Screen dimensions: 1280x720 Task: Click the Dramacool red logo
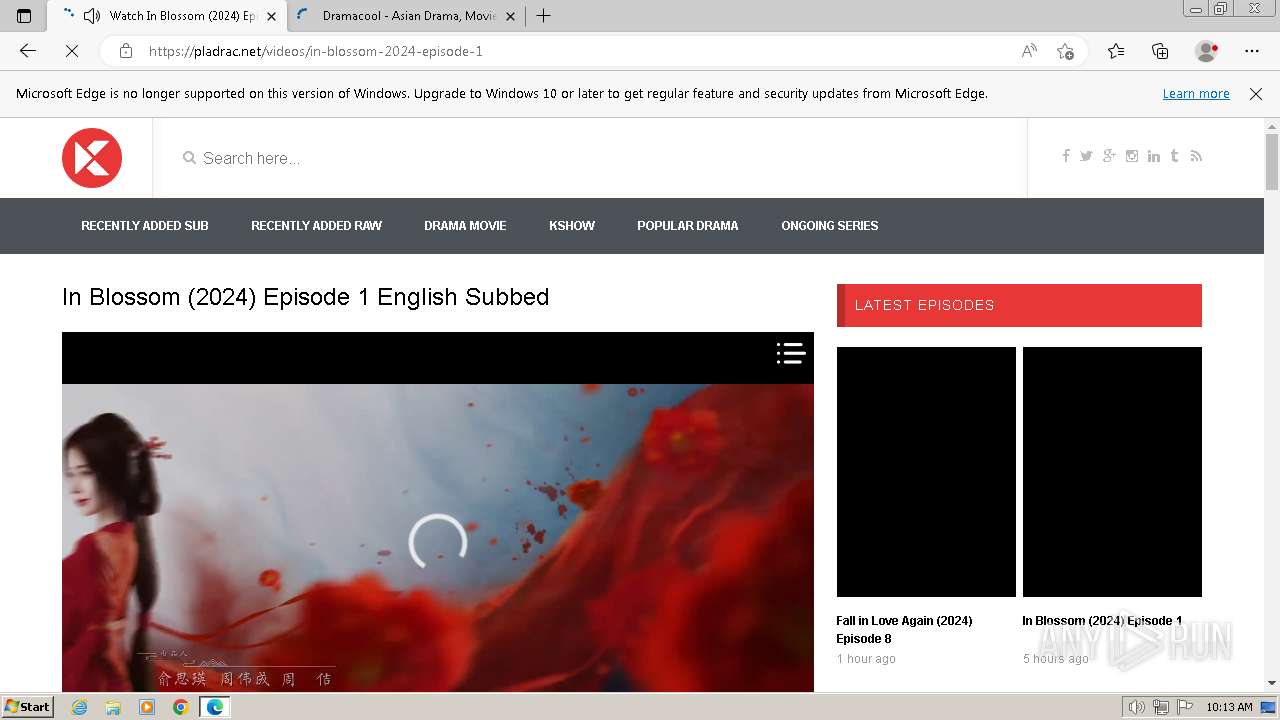92,158
